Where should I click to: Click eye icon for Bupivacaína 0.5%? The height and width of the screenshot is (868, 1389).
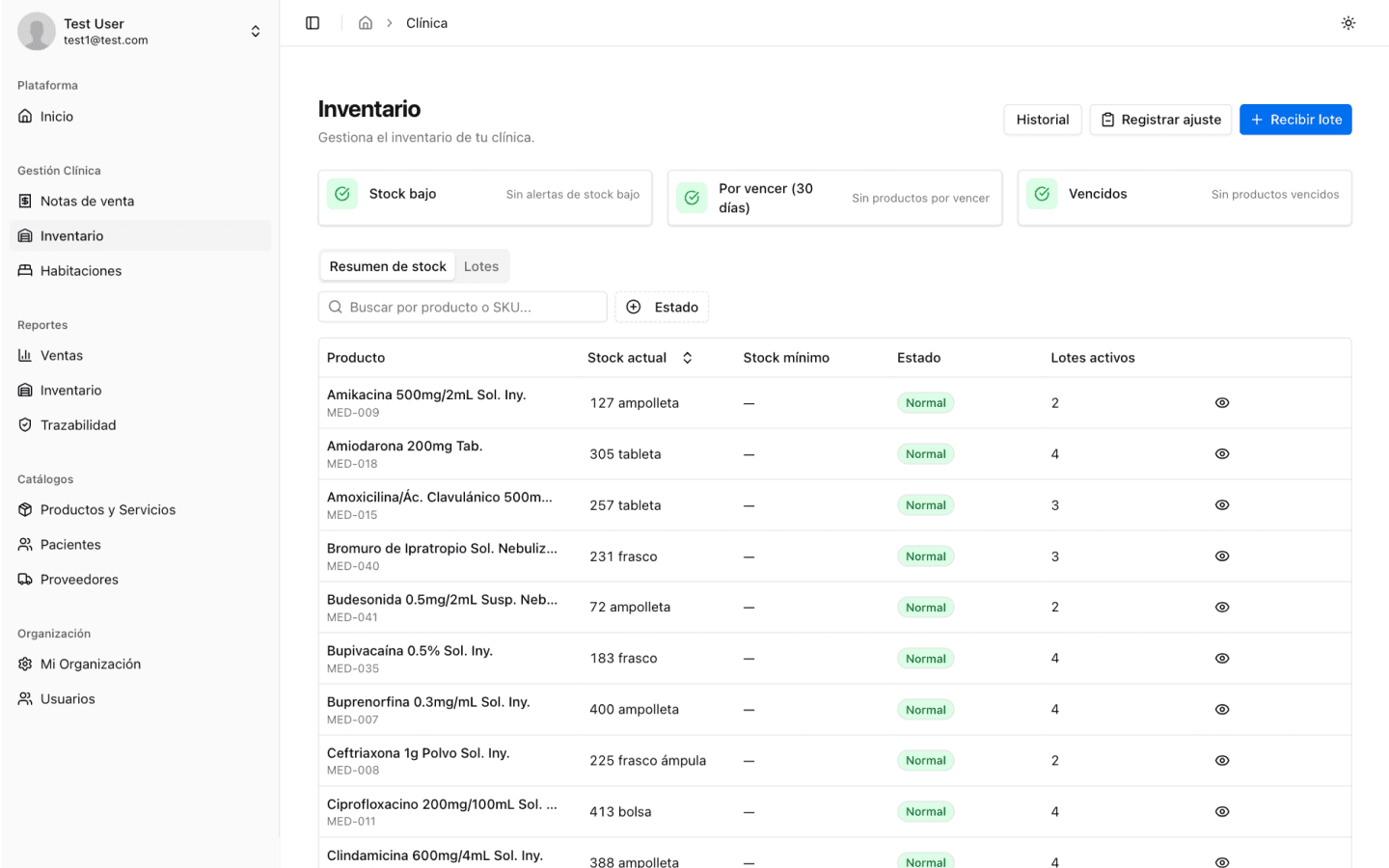point(1221,659)
